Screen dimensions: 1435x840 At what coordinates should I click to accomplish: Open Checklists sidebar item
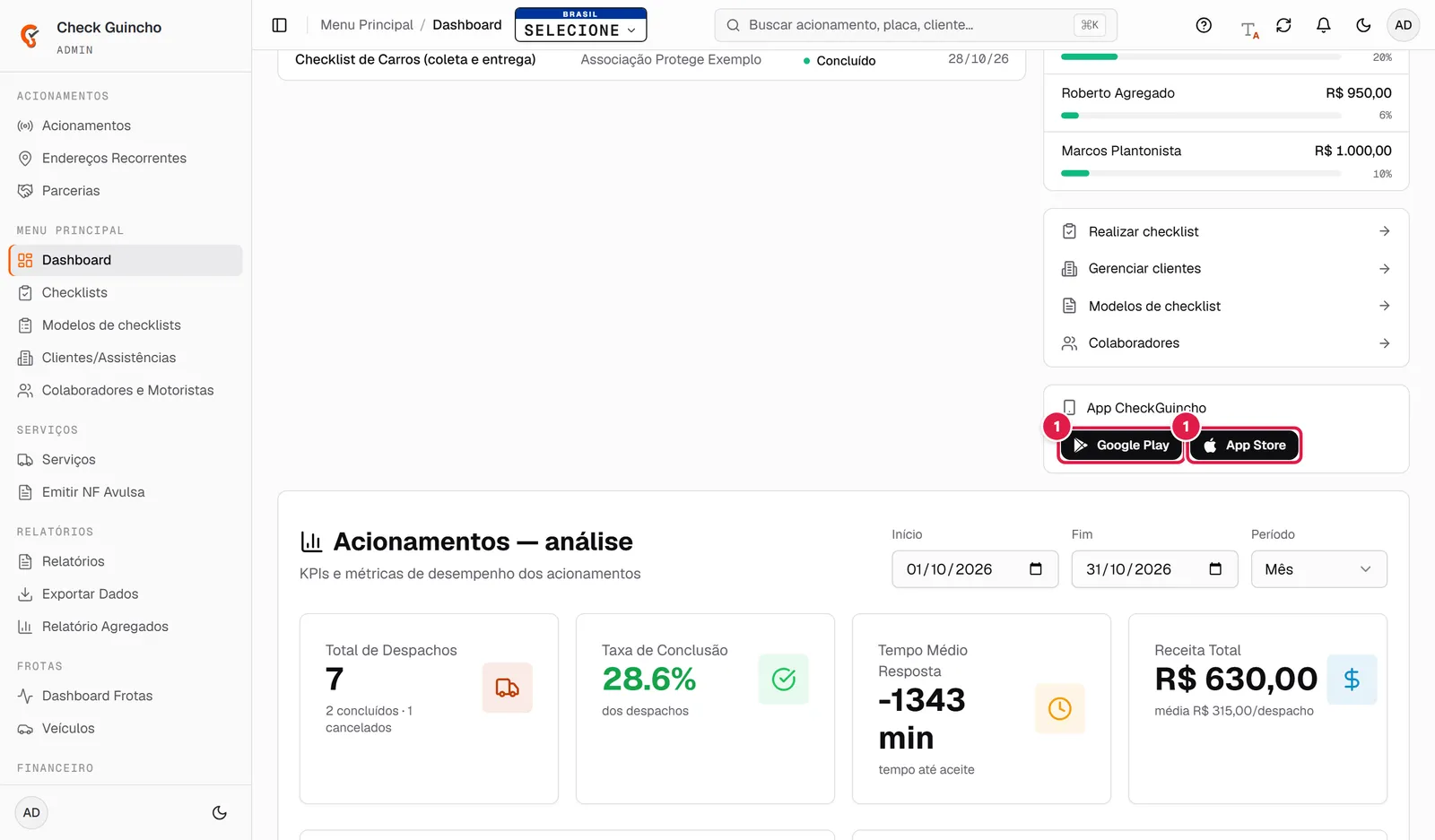click(x=126, y=293)
